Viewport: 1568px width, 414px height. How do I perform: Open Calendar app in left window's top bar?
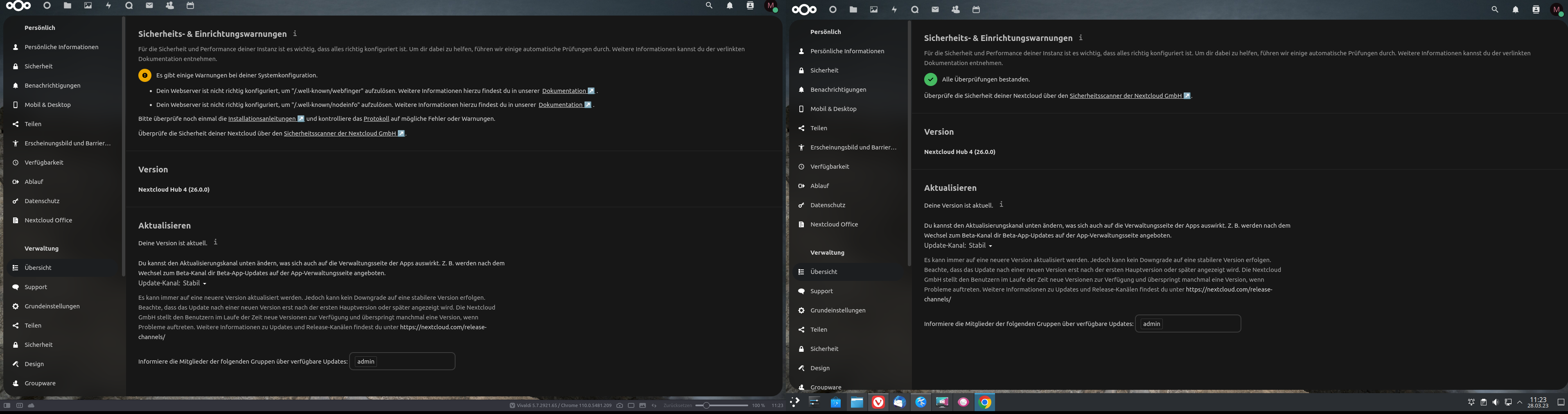[190, 5]
